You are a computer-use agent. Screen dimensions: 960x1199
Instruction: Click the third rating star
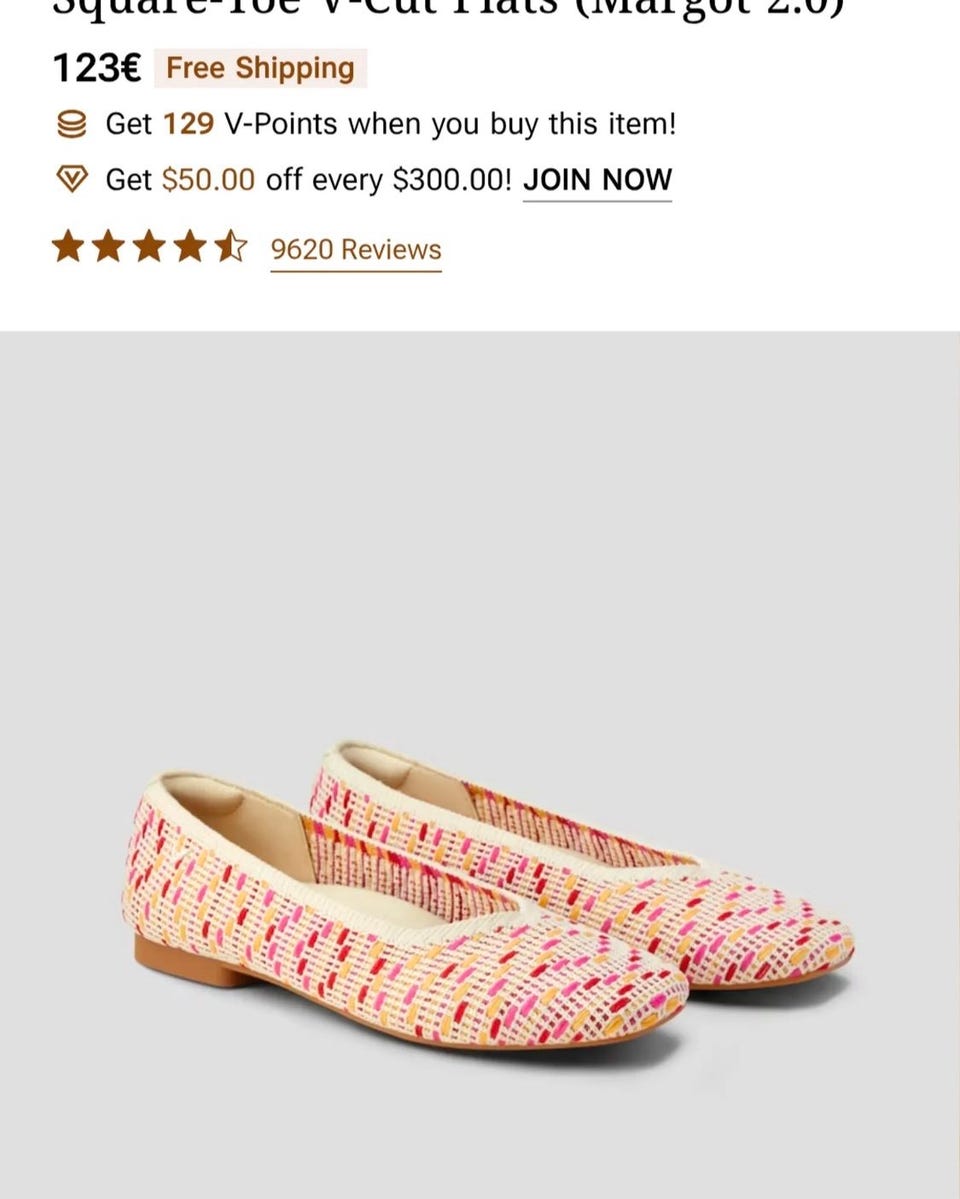click(148, 246)
